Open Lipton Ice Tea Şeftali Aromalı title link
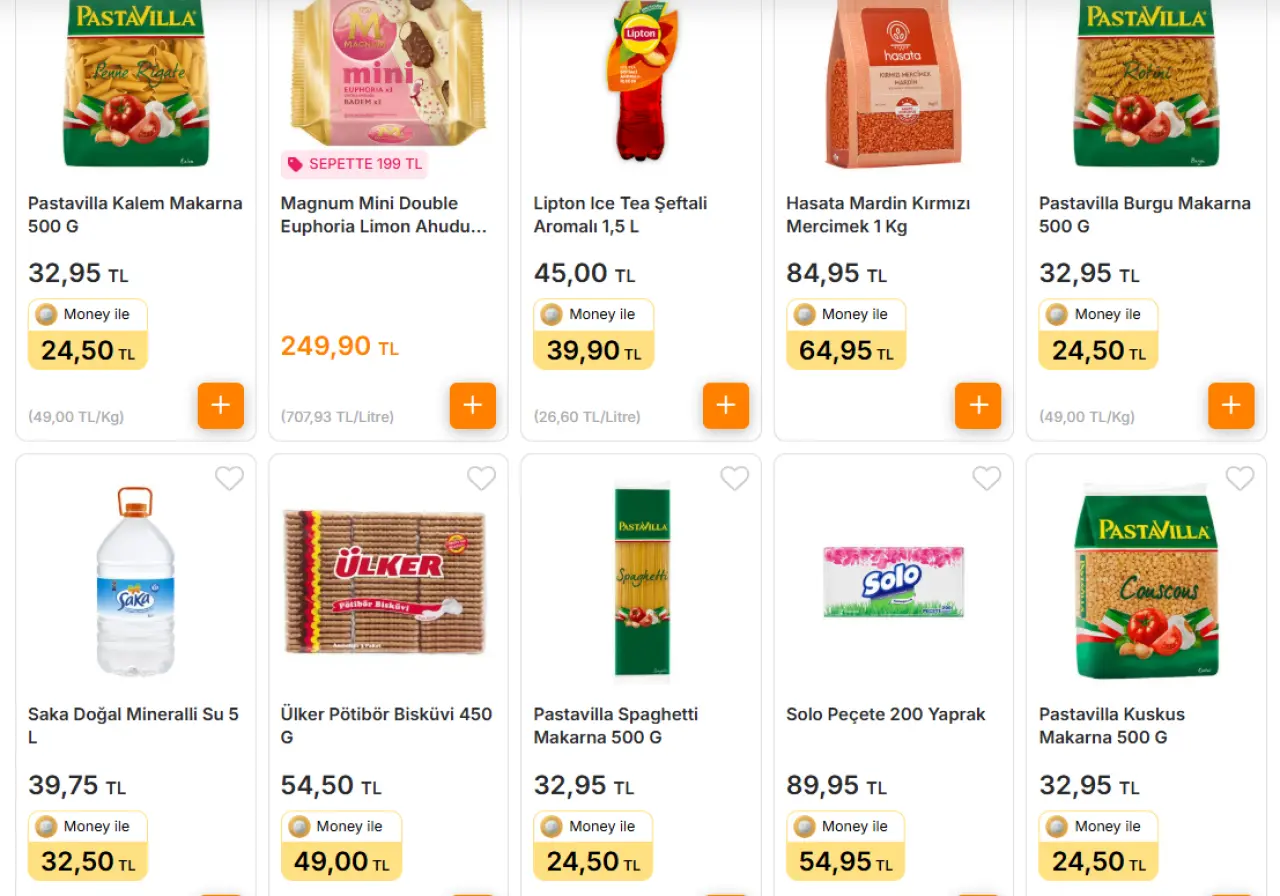The image size is (1280, 896). pos(620,215)
